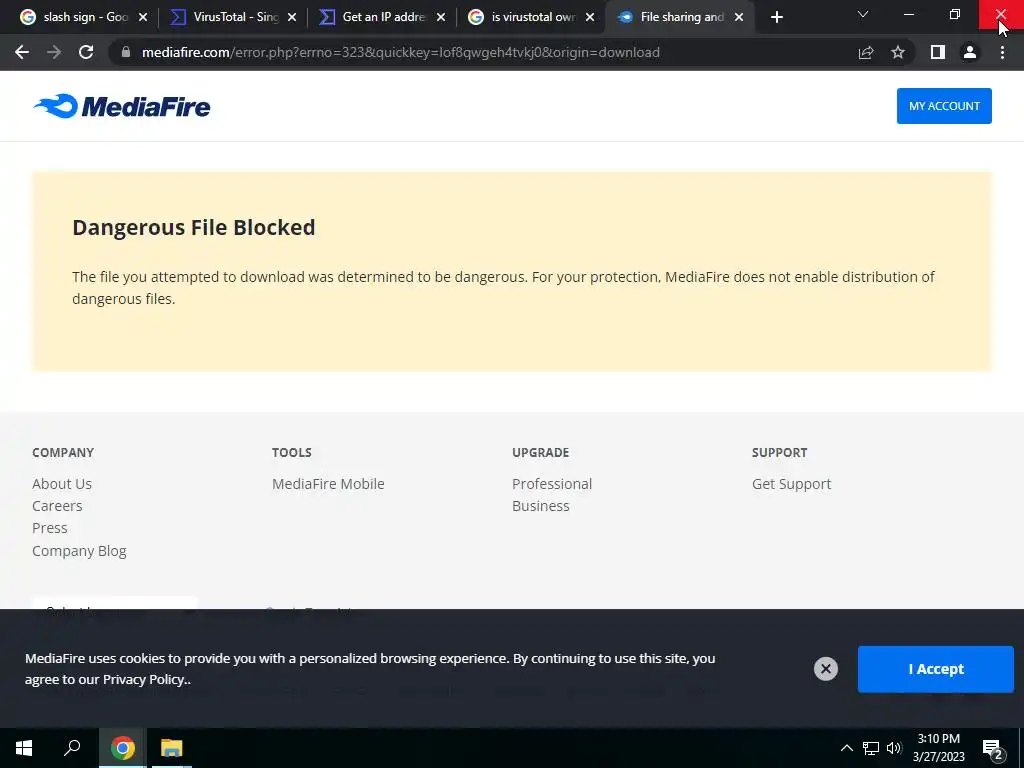Click the I Accept cookies button
Screen dimensions: 1024x768
(935, 669)
